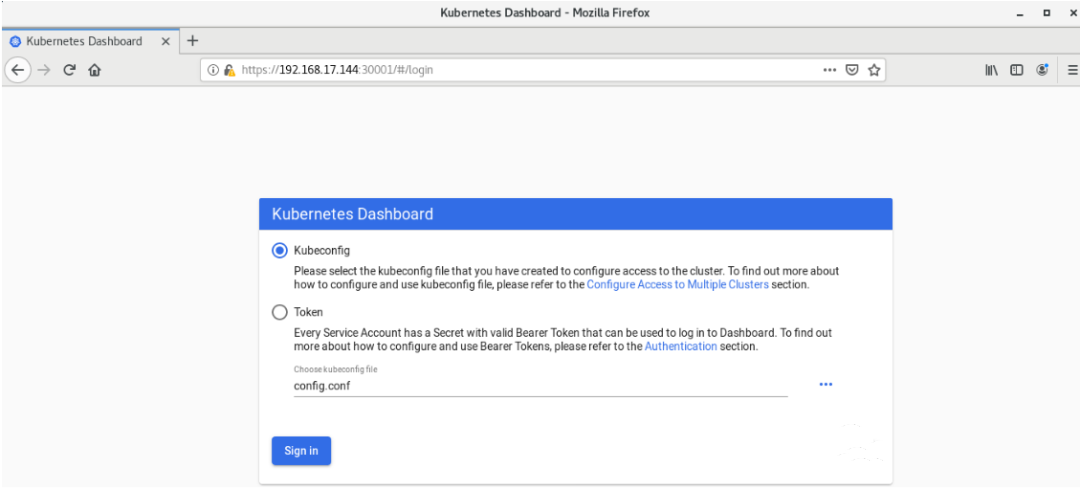Browse for kubeconfig file via blue dots
Viewport: 1080px width, 491px height.
826,384
